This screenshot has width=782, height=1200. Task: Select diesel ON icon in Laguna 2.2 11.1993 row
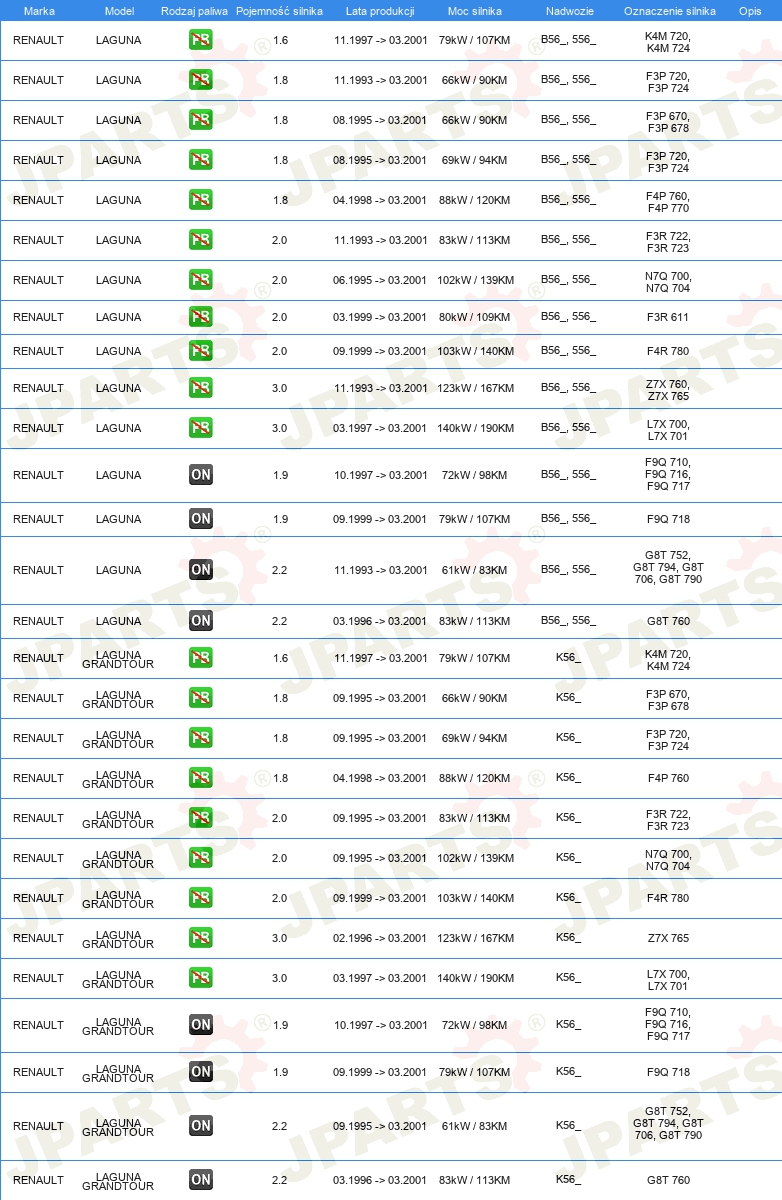pos(200,570)
